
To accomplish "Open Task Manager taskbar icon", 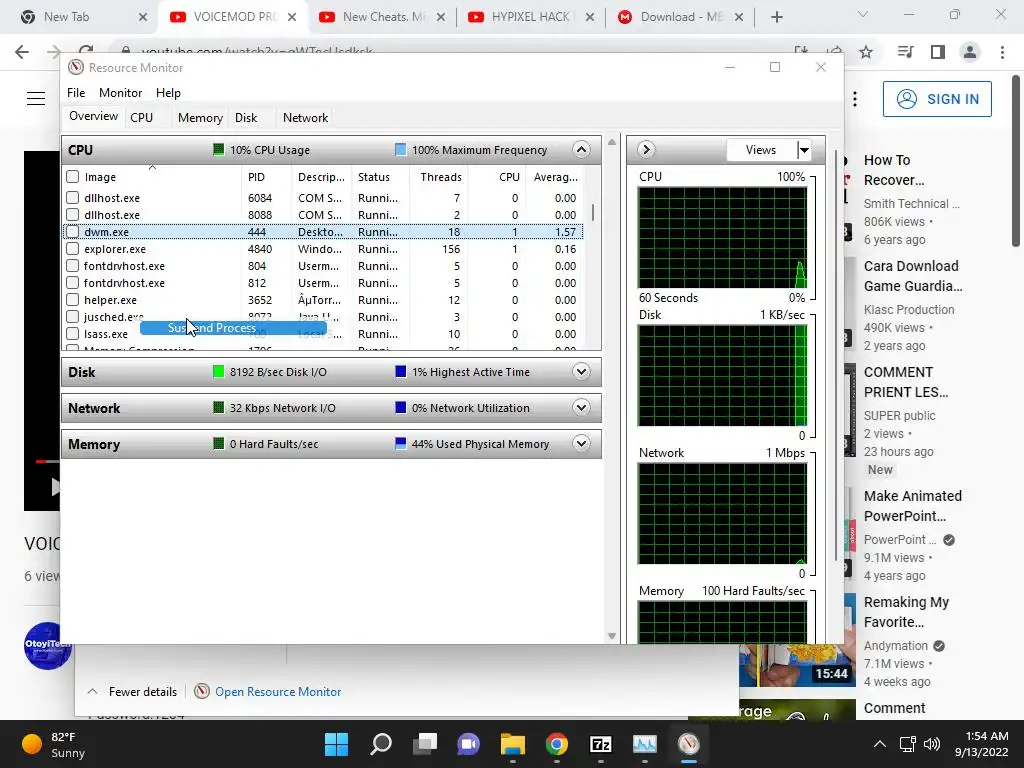I will click(x=645, y=744).
